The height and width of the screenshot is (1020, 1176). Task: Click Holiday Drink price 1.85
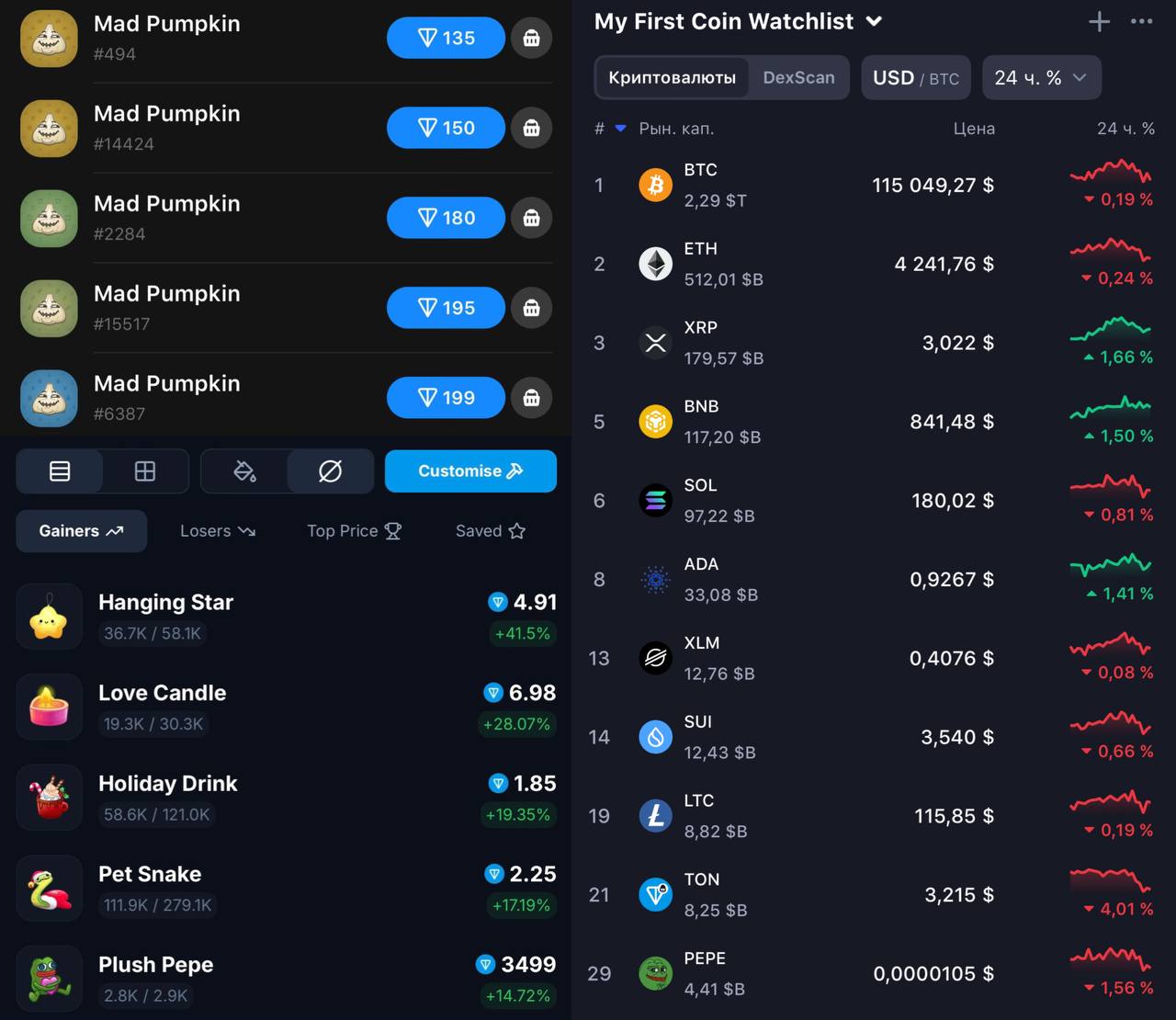click(x=523, y=784)
